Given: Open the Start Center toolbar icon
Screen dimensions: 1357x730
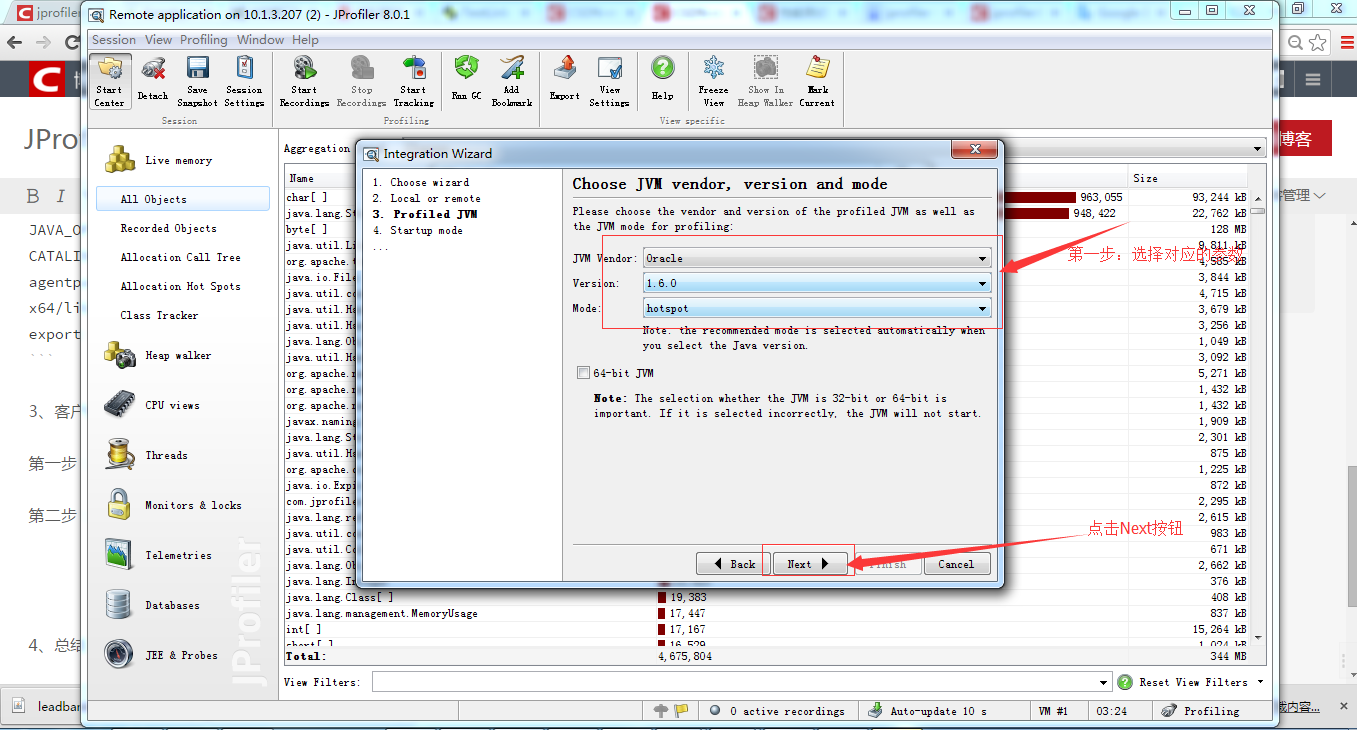Looking at the screenshot, I should (110, 81).
